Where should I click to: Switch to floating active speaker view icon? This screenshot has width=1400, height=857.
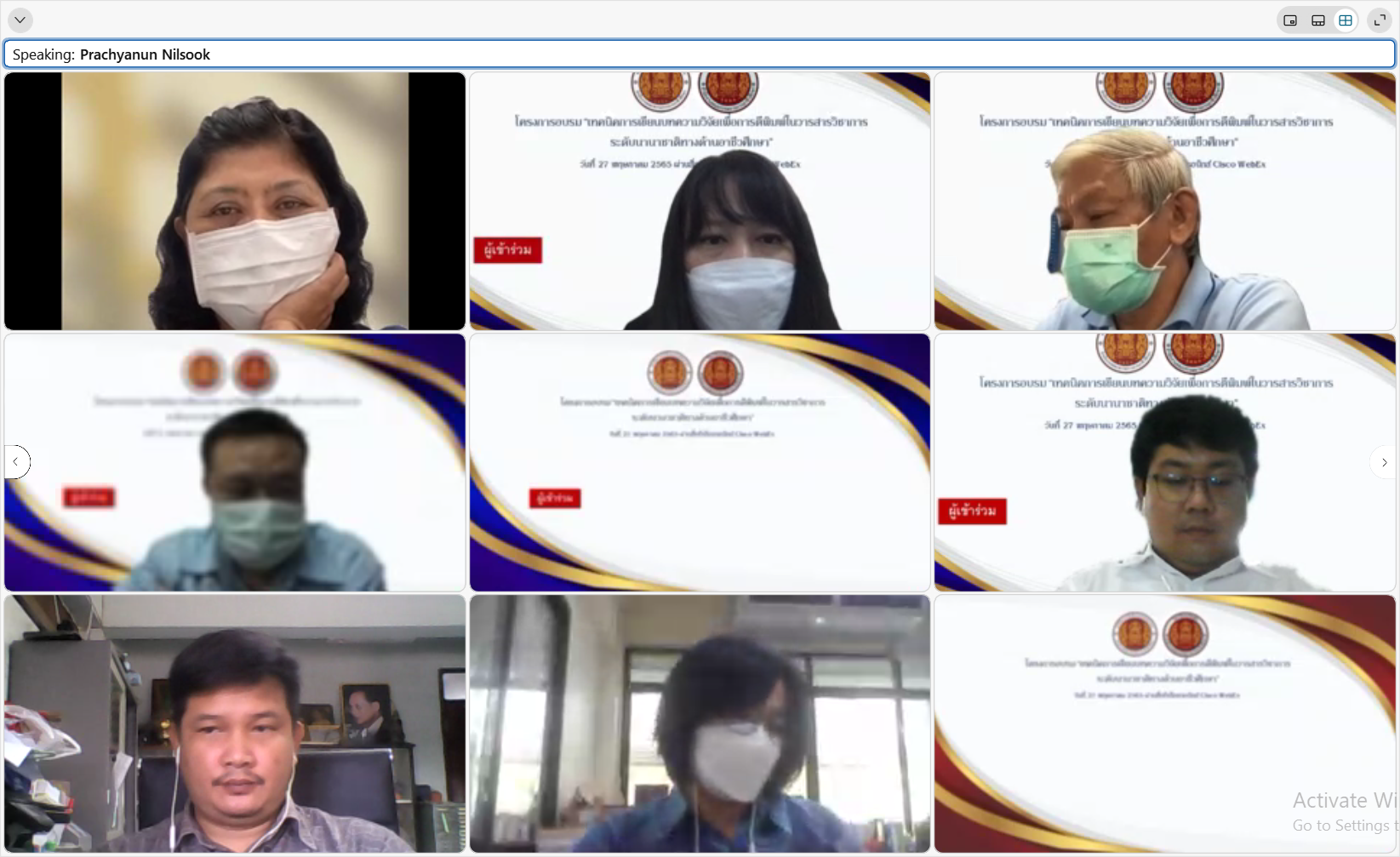[1290, 20]
